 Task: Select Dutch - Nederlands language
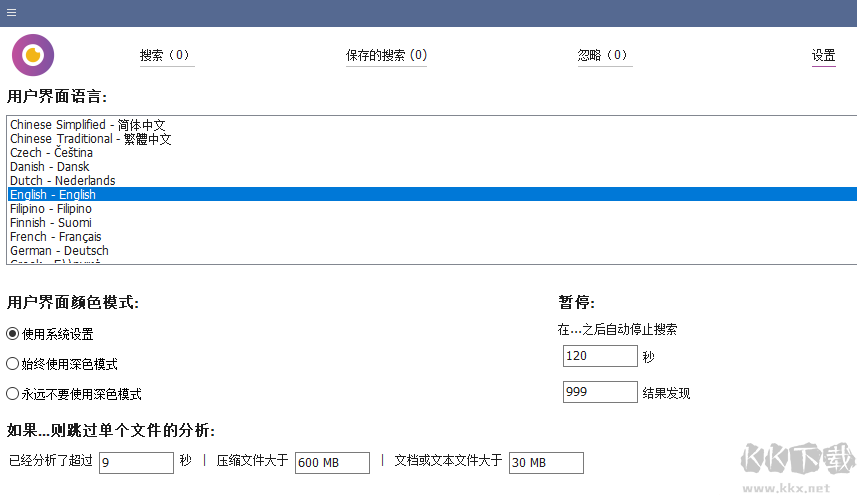coord(63,181)
